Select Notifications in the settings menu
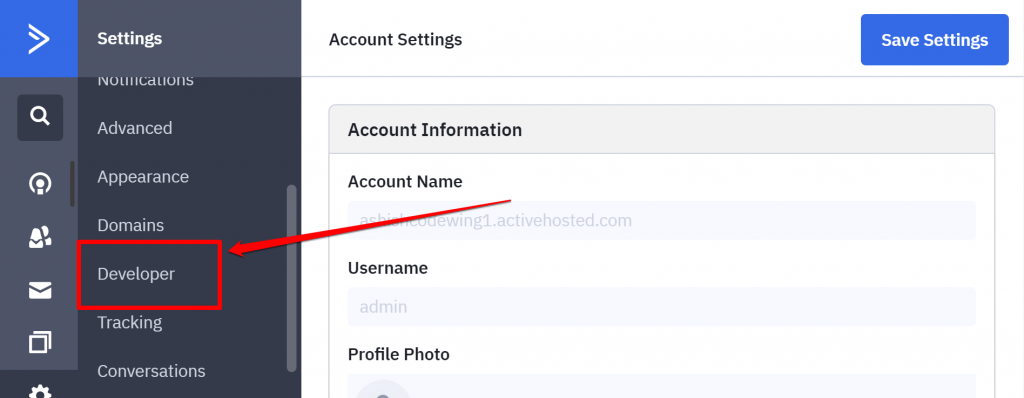Screen dimensions: 1024x398 [145, 81]
